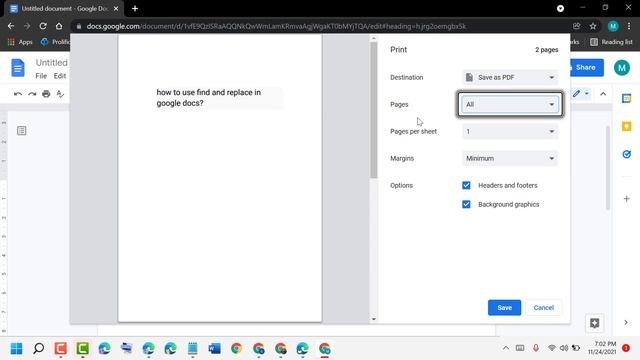Click the print preview scrollbar thumb
Image resolution: width=640 pixels, height=360 pixels.
[374, 110]
